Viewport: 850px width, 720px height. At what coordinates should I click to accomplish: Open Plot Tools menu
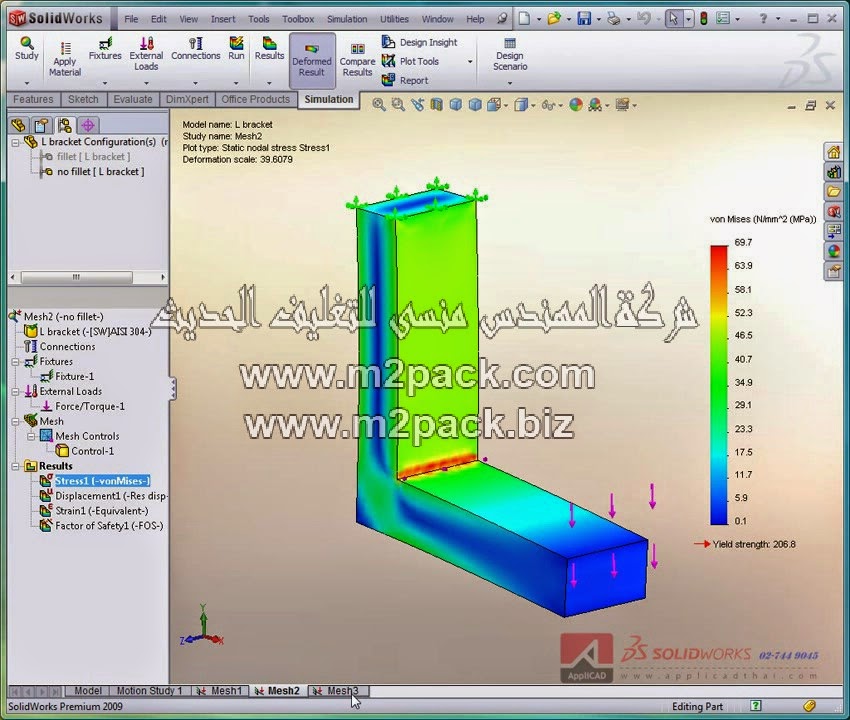pyautogui.click(x=410, y=61)
